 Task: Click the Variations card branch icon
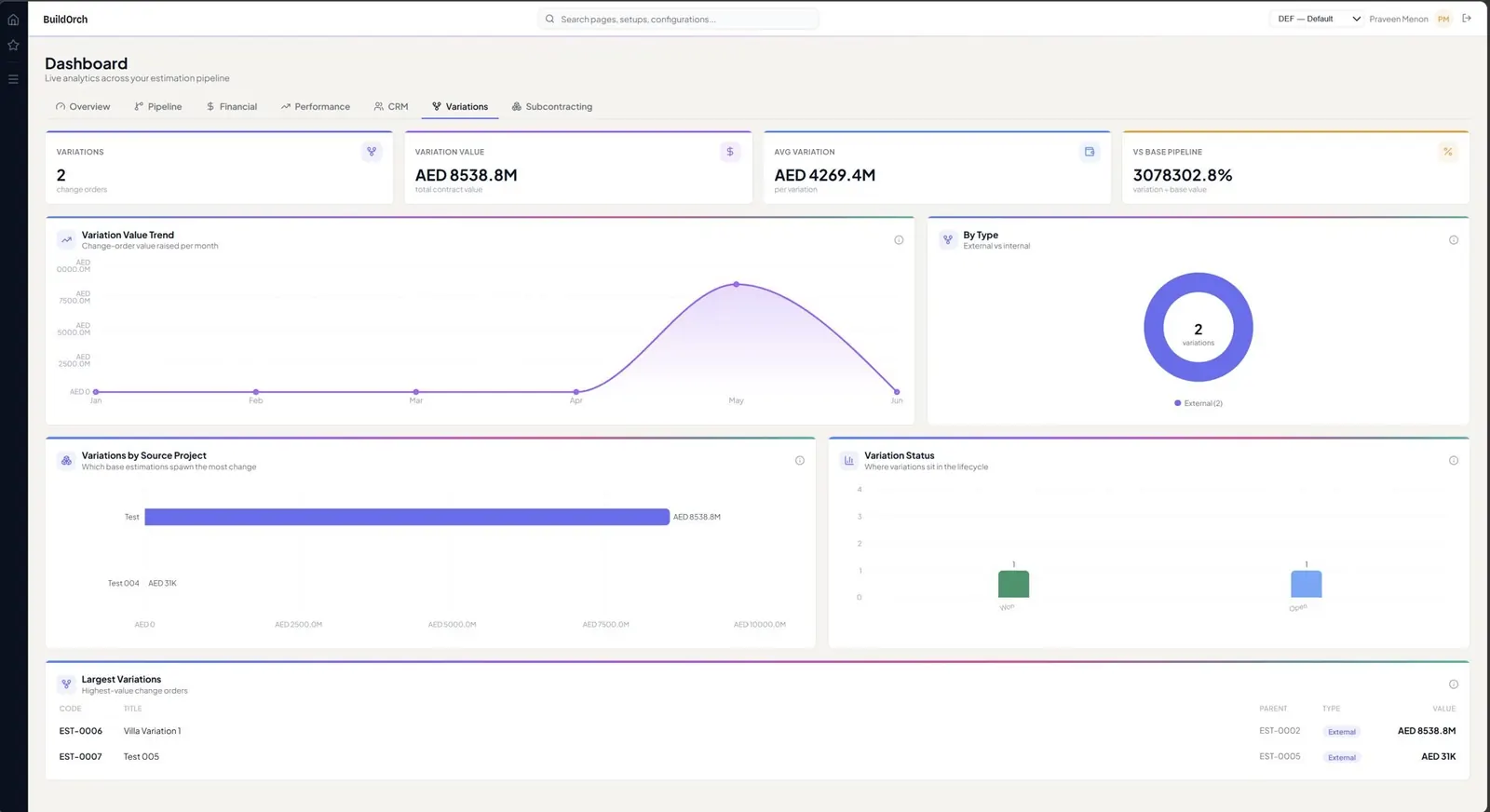point(372,152)
